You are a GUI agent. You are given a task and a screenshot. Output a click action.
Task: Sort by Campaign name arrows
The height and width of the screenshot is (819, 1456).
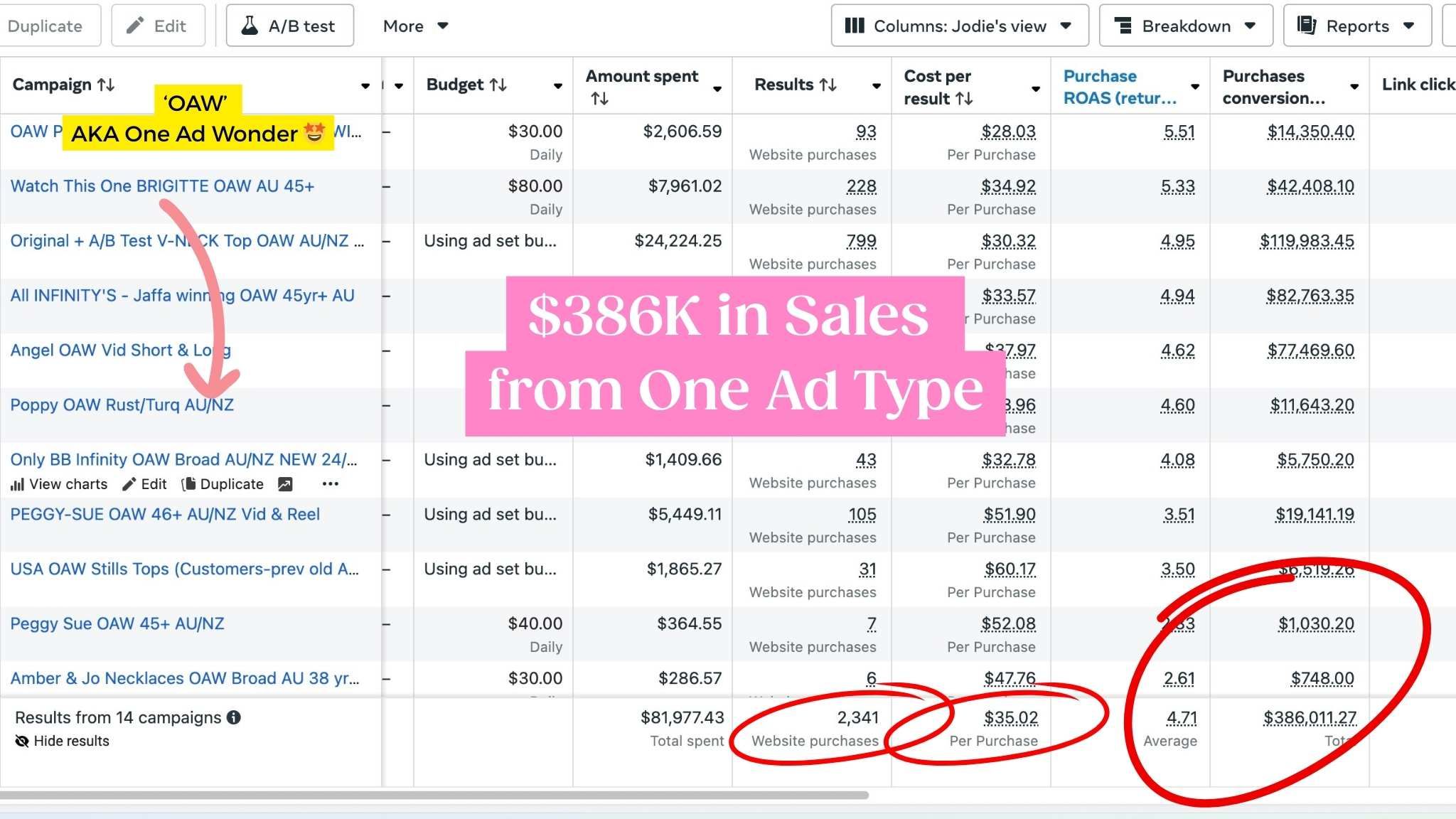tap(106, 85)
